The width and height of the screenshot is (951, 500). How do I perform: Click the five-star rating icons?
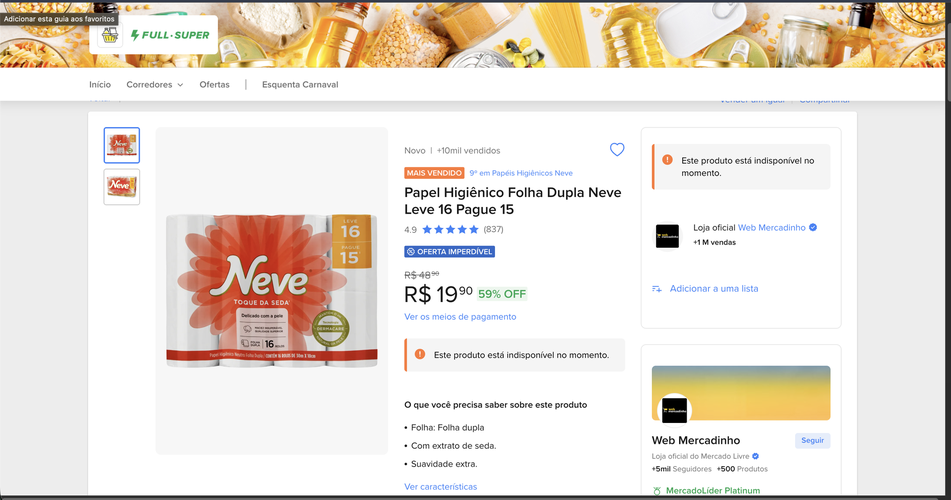tap(451, 229)
